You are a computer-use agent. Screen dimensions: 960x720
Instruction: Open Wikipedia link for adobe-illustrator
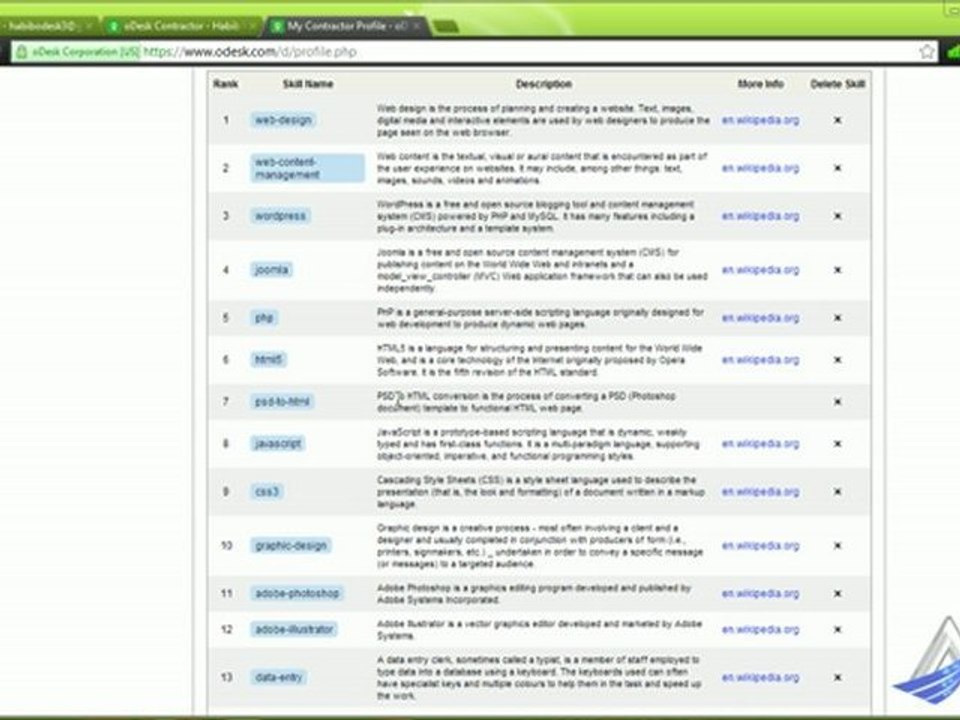pos(760,629)
